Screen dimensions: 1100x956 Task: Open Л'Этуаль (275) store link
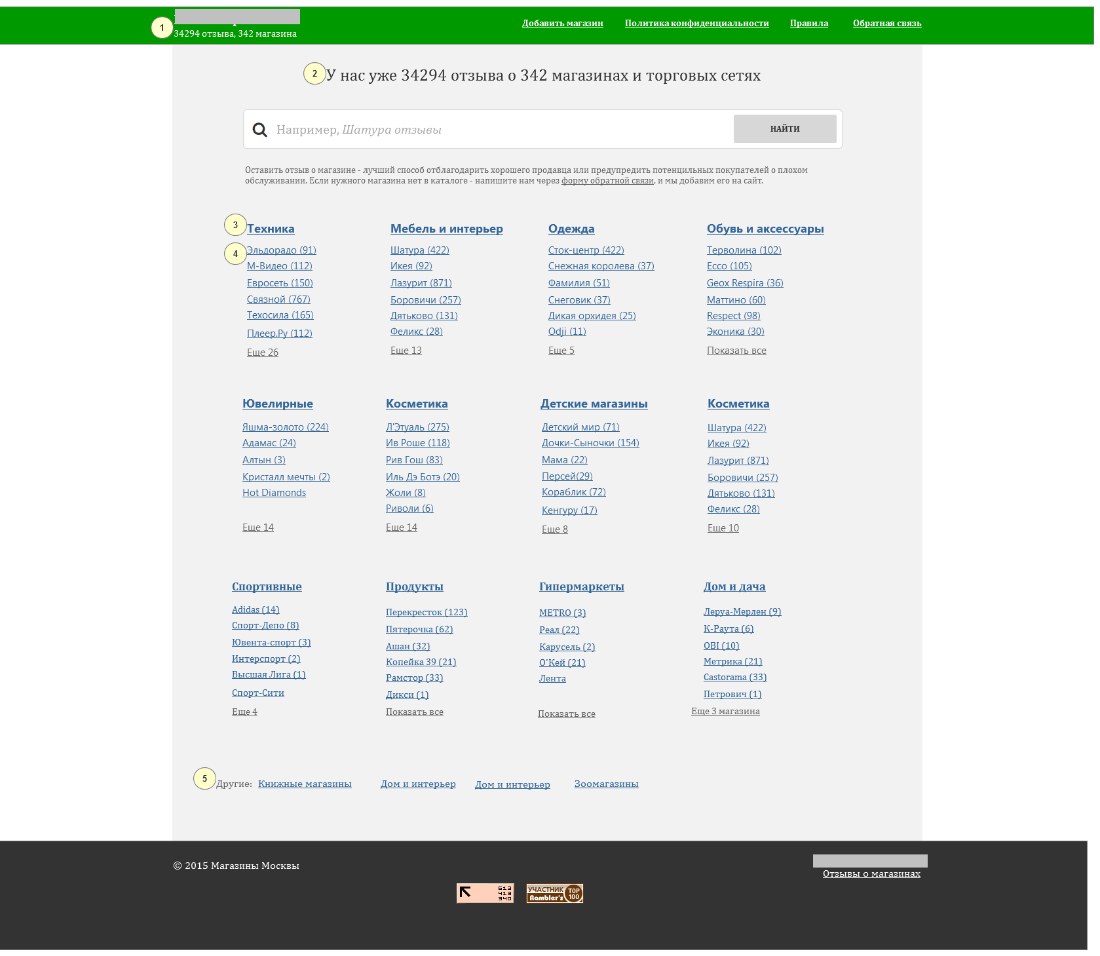[x=417, y=426]
